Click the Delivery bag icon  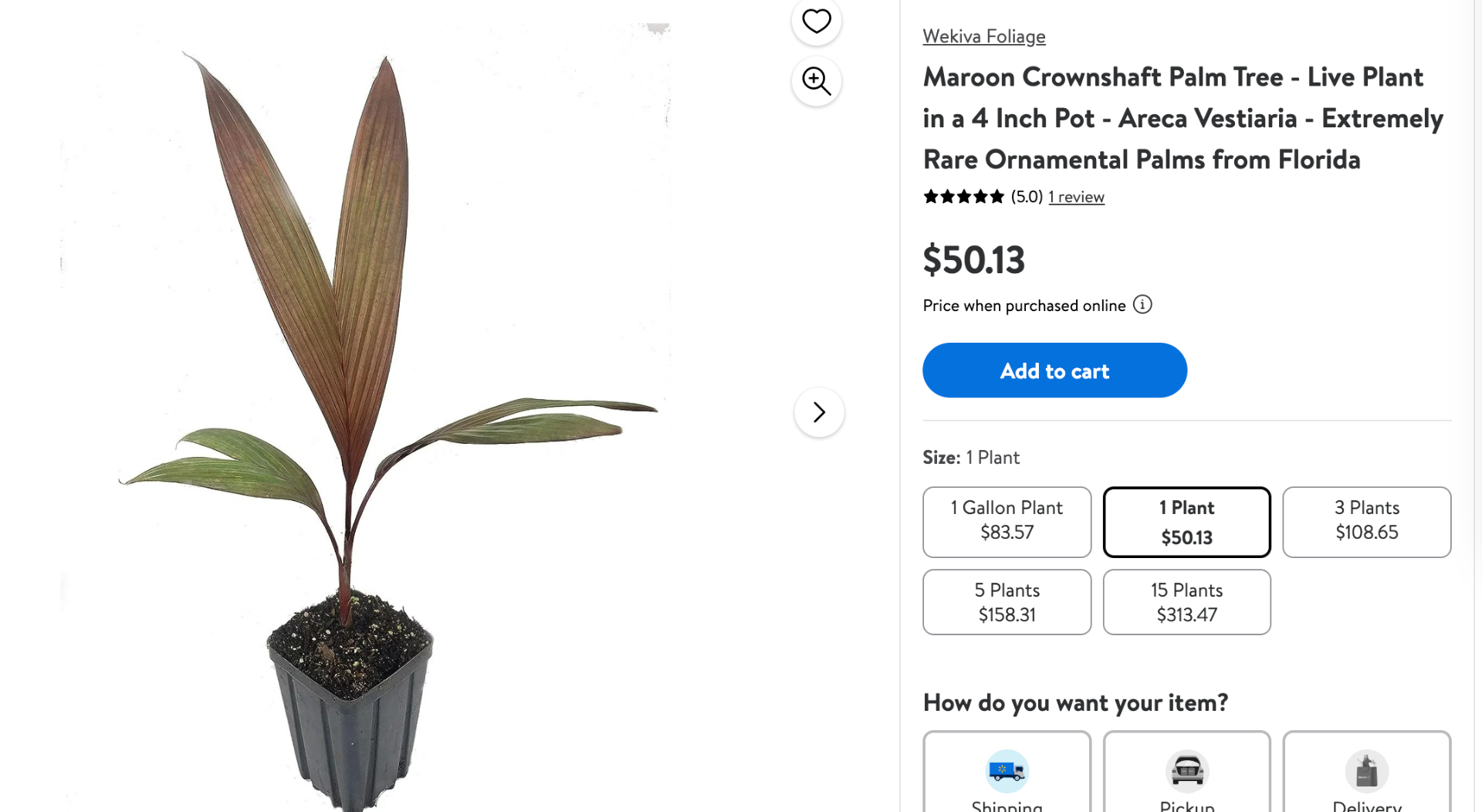[x=1366, y=770]
